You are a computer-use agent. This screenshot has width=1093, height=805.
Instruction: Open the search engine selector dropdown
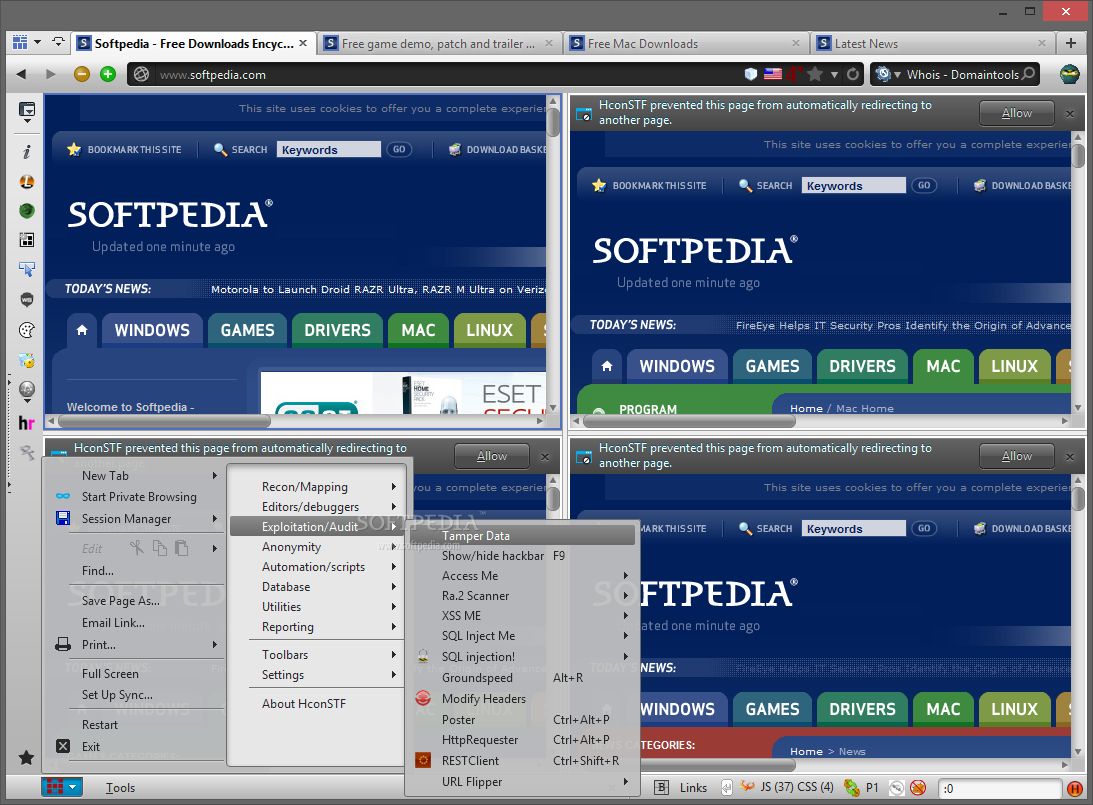pos(888,74)
